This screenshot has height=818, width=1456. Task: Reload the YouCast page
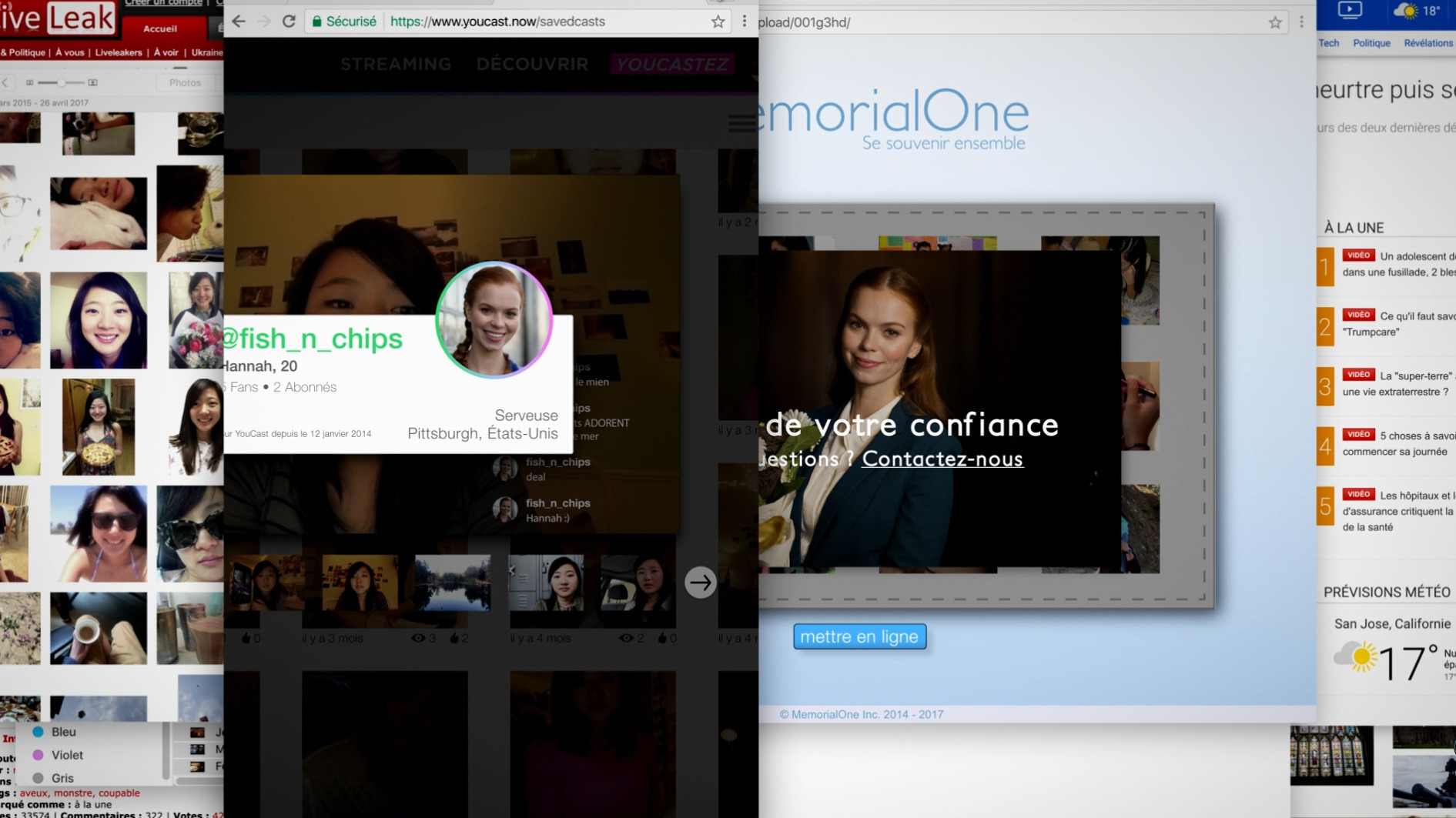289,22
